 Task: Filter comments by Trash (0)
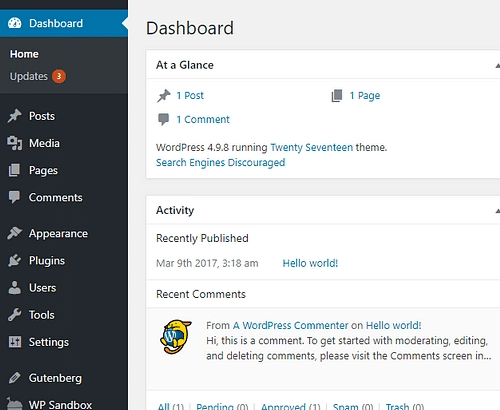(405, 406)
